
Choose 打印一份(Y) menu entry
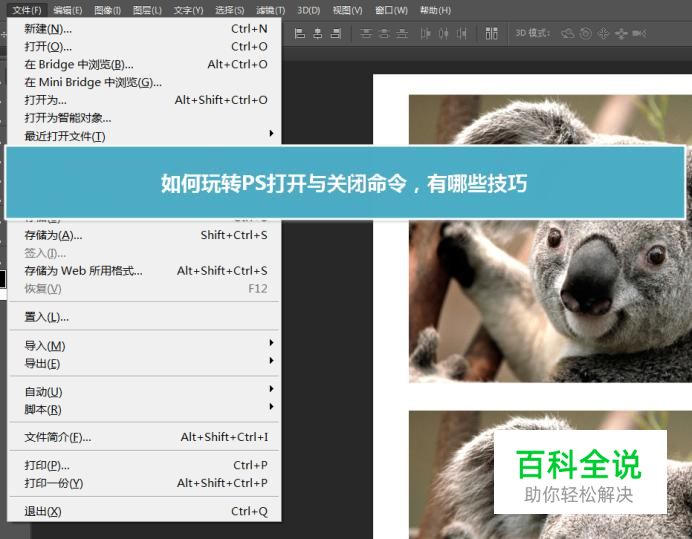(144, 483)
